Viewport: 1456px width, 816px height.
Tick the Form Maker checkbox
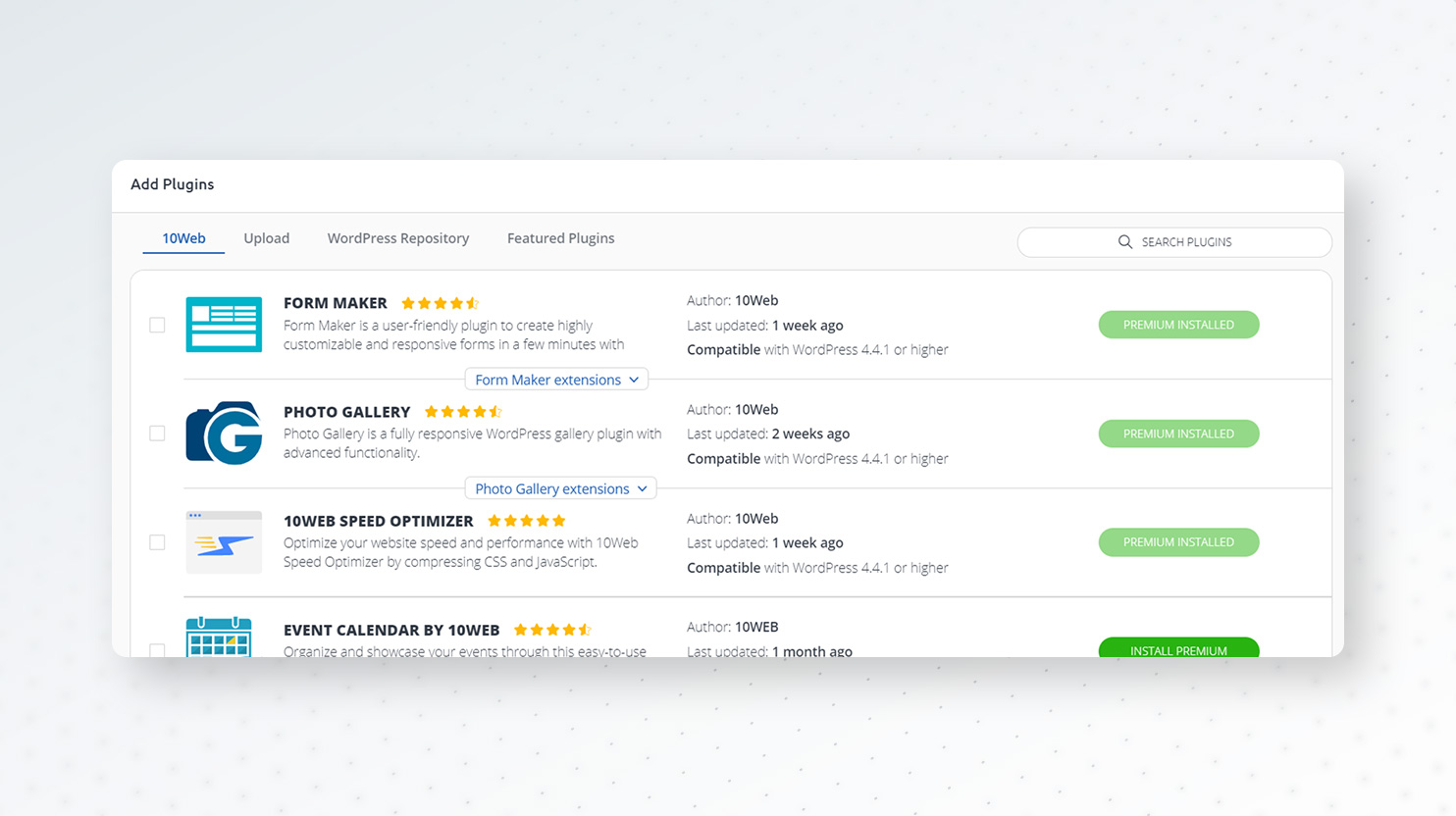[x=157, y=325]
